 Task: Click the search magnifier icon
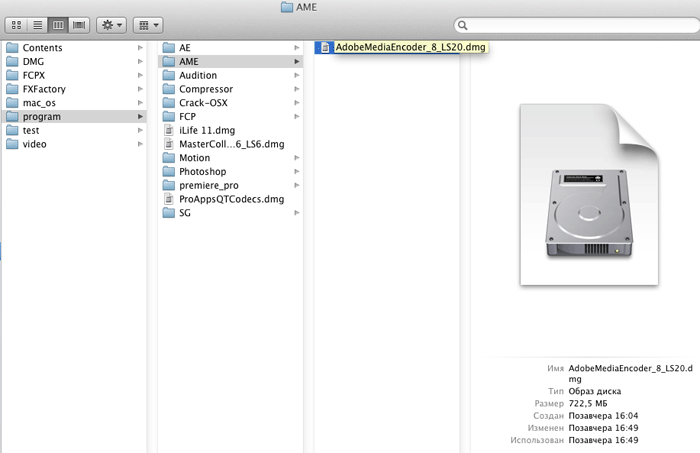[463, 25]
